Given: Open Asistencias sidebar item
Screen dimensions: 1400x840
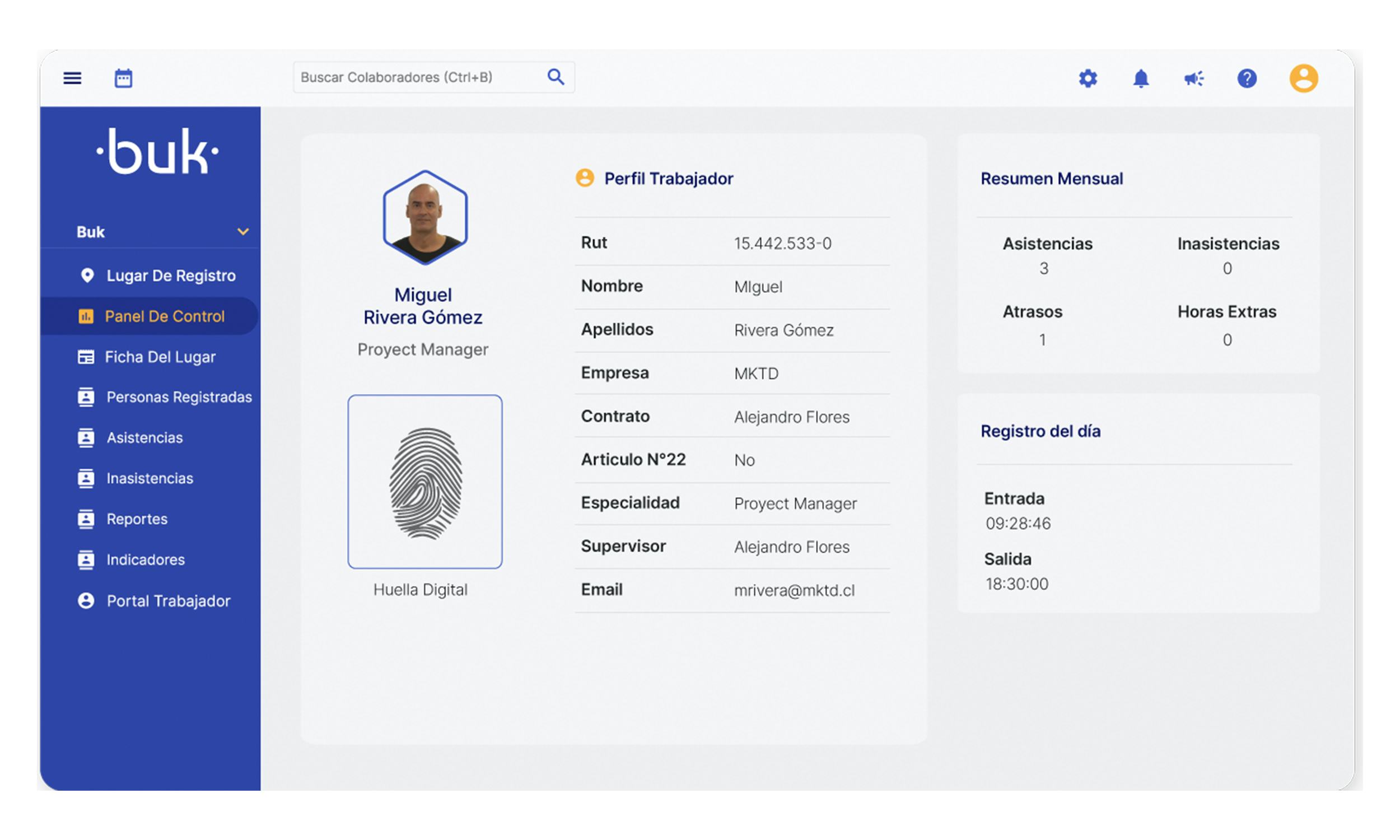Looking at the screenshot, I should 144,438.
